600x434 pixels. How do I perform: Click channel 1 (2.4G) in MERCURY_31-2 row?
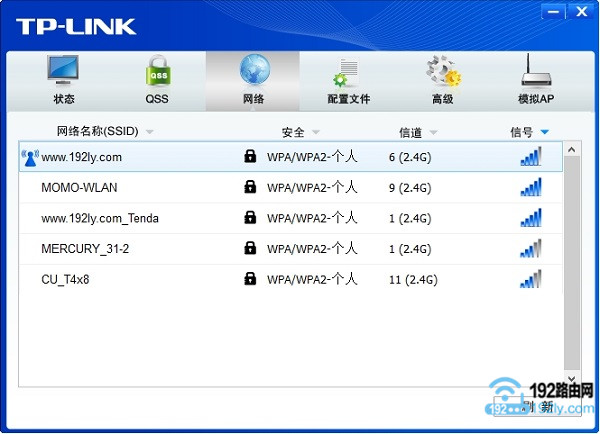click(410, 249)
